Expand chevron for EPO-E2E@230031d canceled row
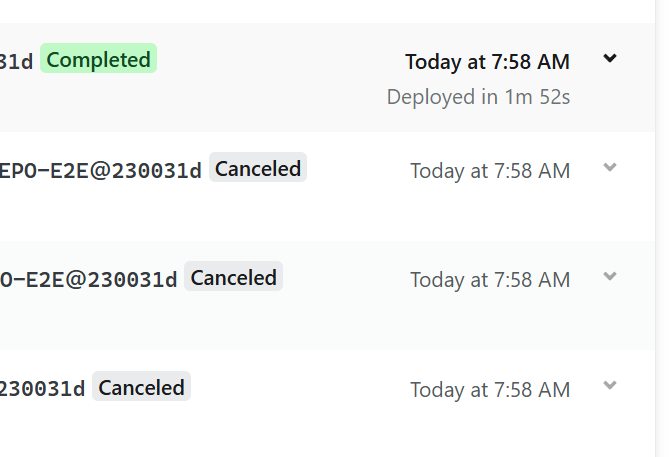Image resolution: width=670 pixels, height=457 pixels. (610, 167)
